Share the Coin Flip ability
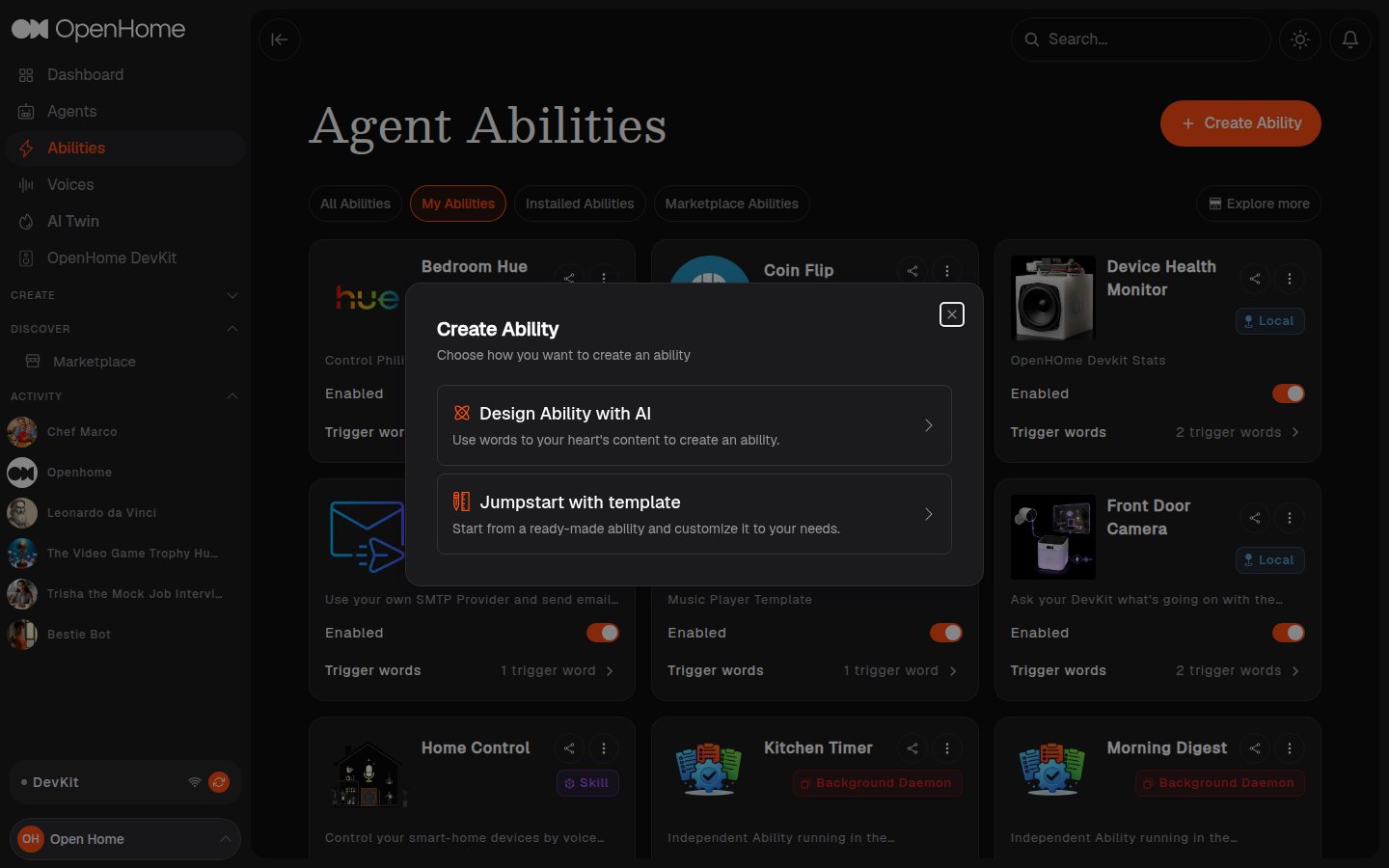 pos(912,271)
